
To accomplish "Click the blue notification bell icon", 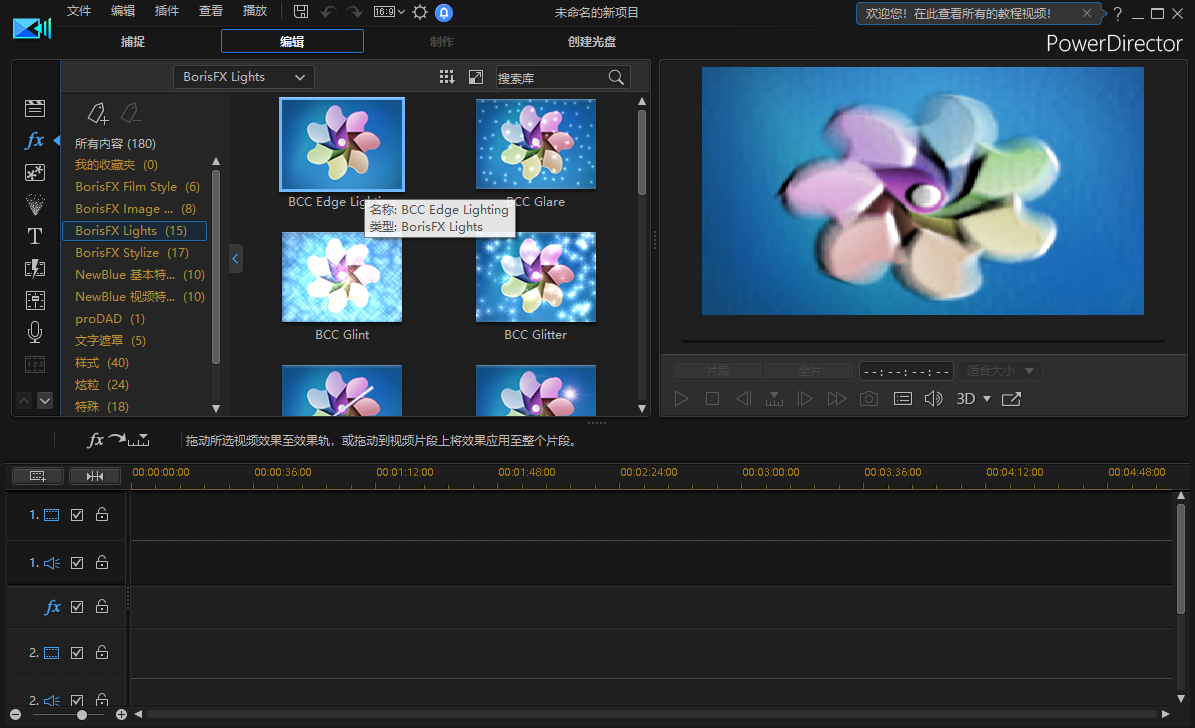I will click(444, 12).
